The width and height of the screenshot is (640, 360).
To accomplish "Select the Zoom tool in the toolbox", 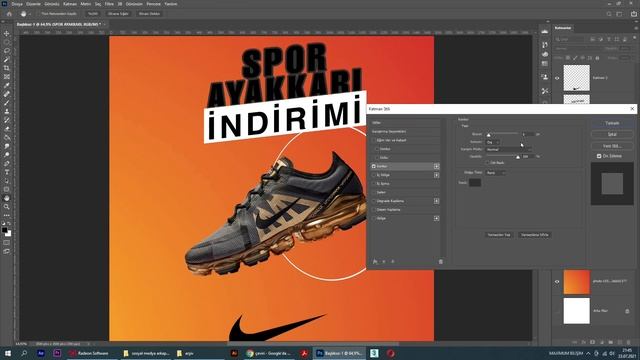I will click(7, 207).
